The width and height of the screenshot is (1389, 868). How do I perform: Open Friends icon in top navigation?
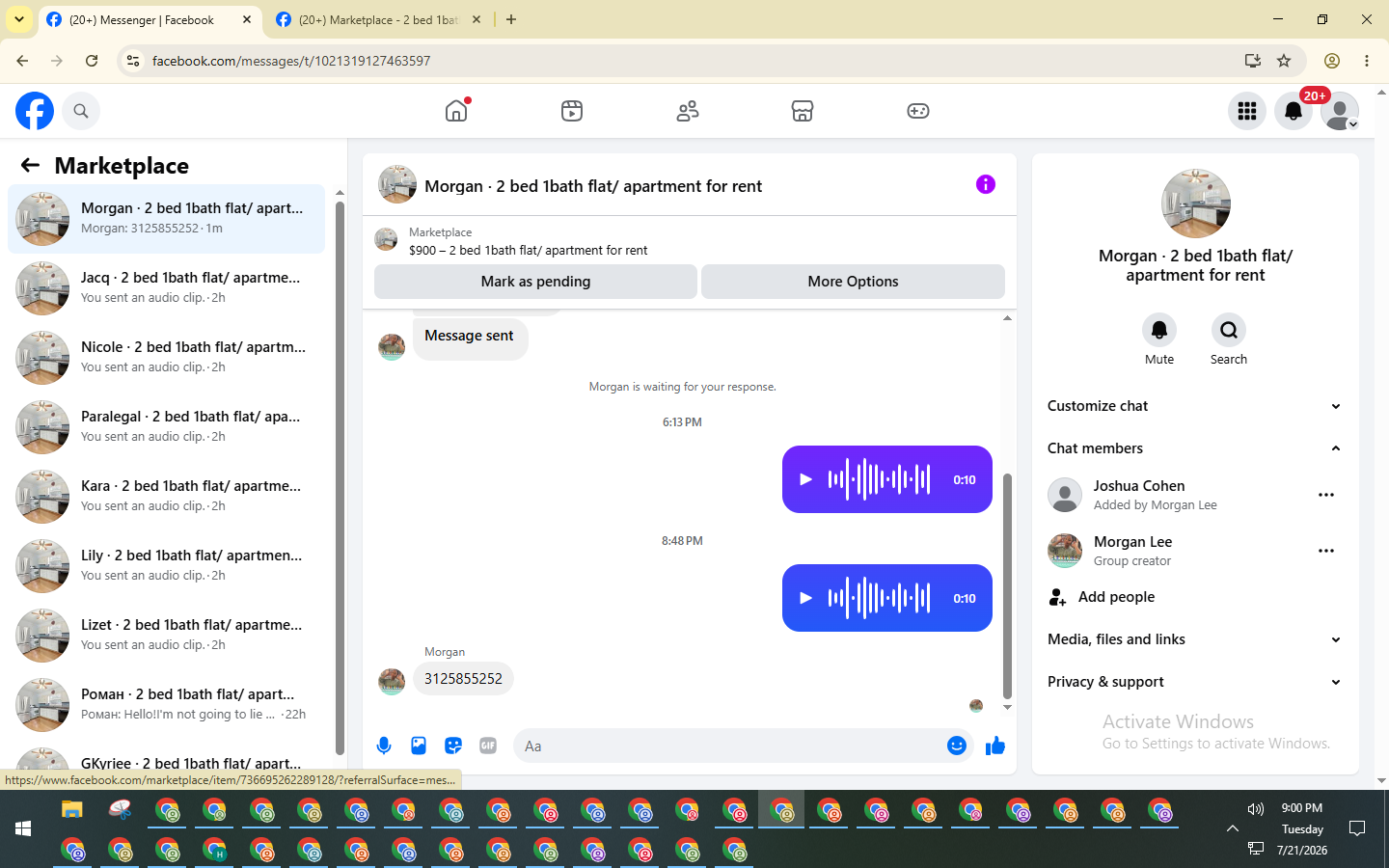688,111
